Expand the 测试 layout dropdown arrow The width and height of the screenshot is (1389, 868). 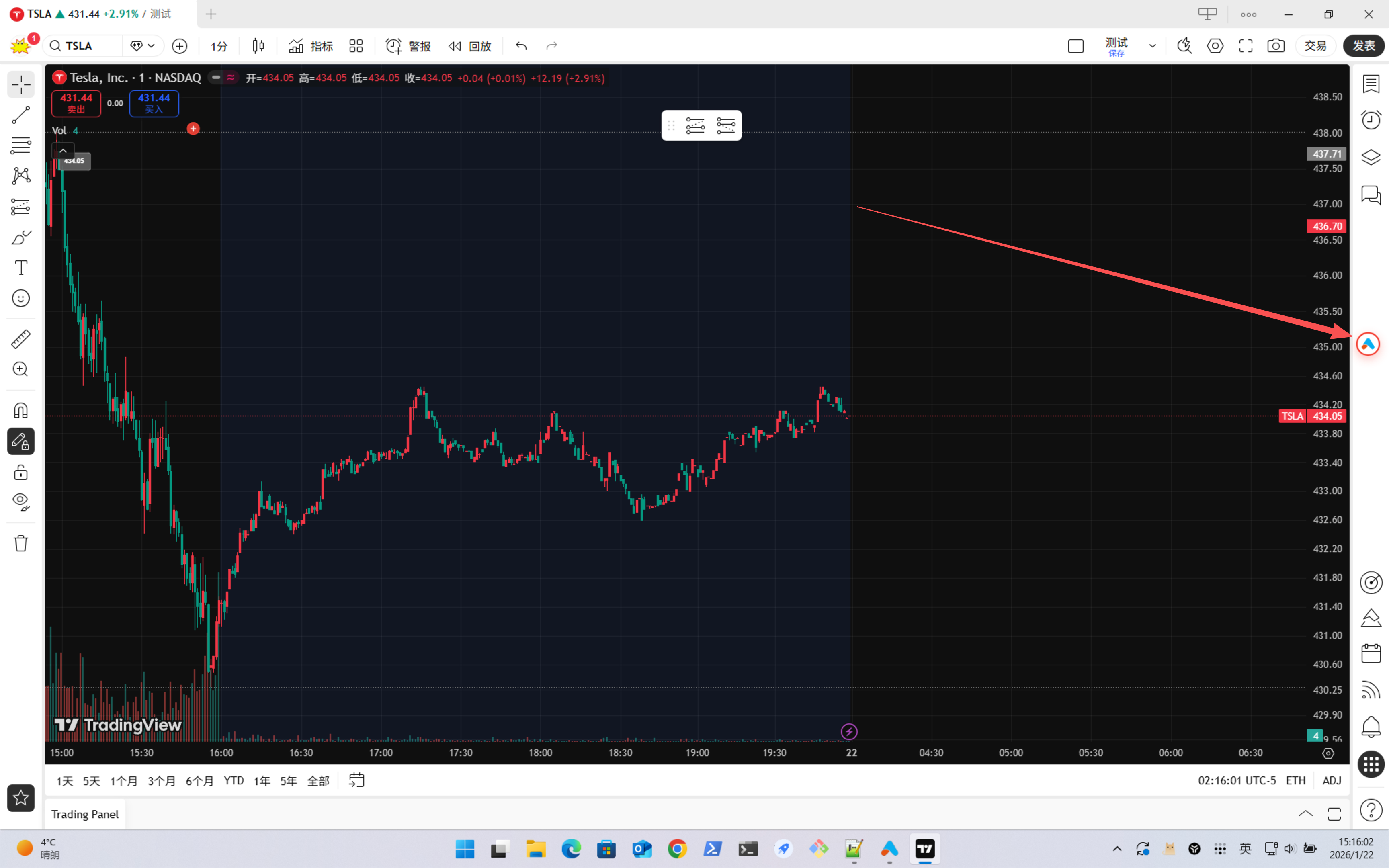pyautogui.click(x=1152, y=46)
